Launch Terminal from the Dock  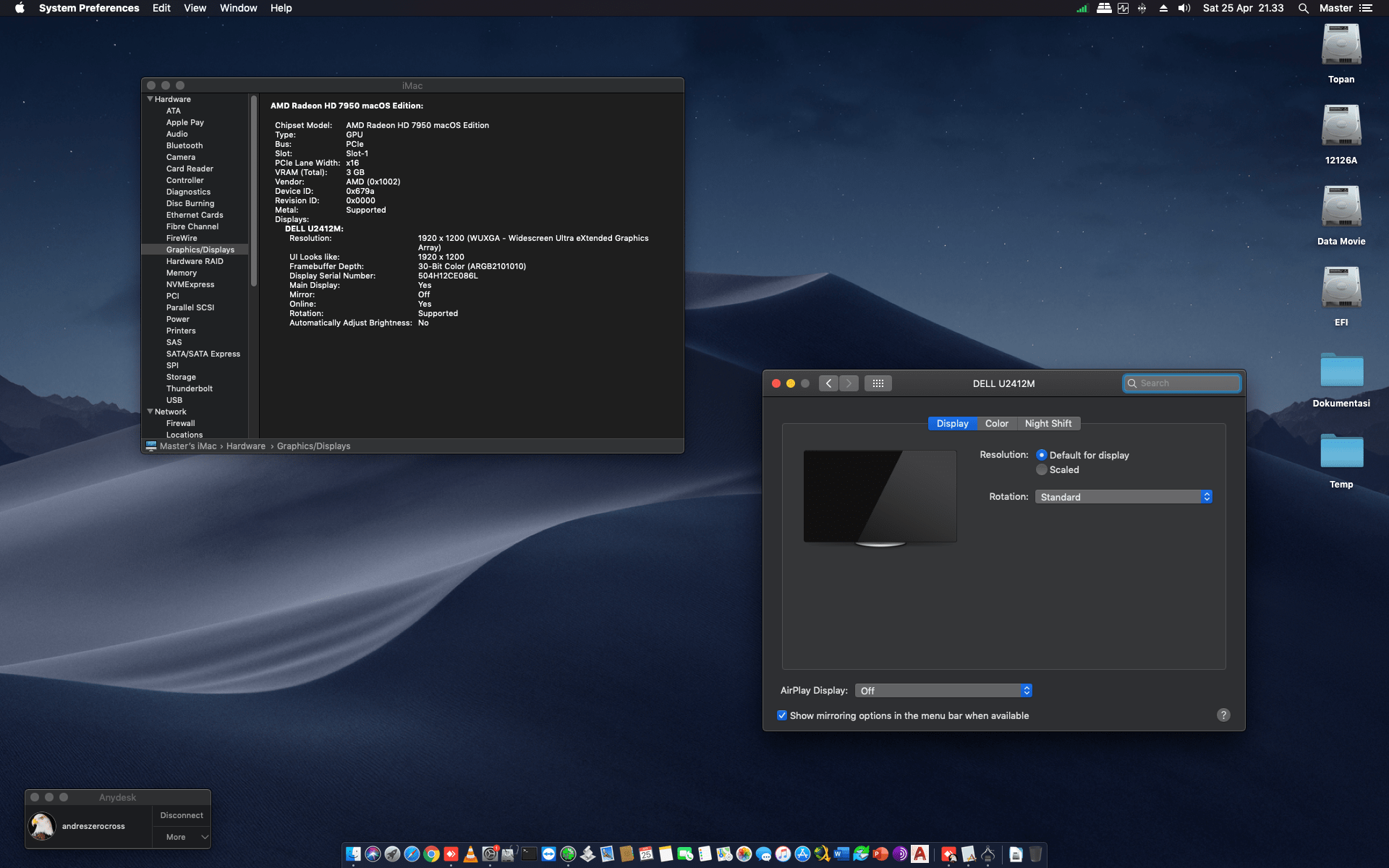click(529, 854)
